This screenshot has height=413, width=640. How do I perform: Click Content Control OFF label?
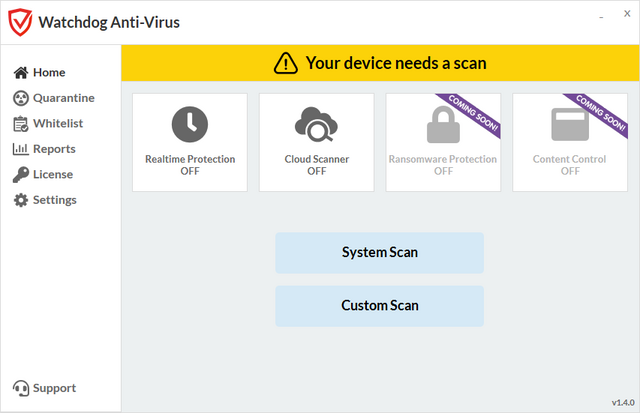click(x=570, y=171)
